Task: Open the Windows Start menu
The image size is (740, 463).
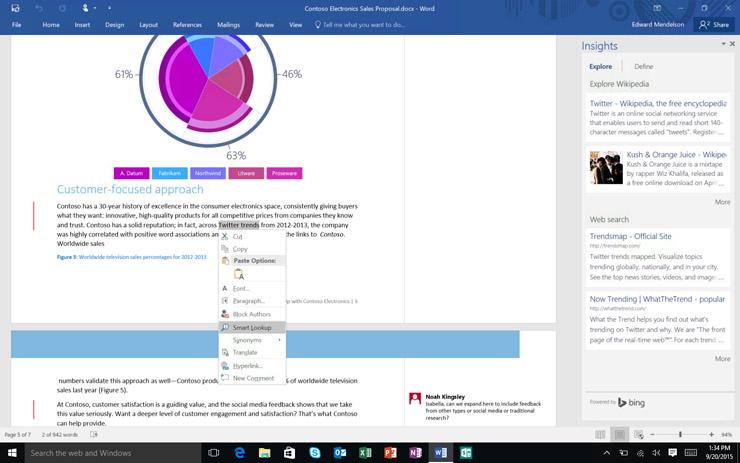Action: (x=12, y=453)
